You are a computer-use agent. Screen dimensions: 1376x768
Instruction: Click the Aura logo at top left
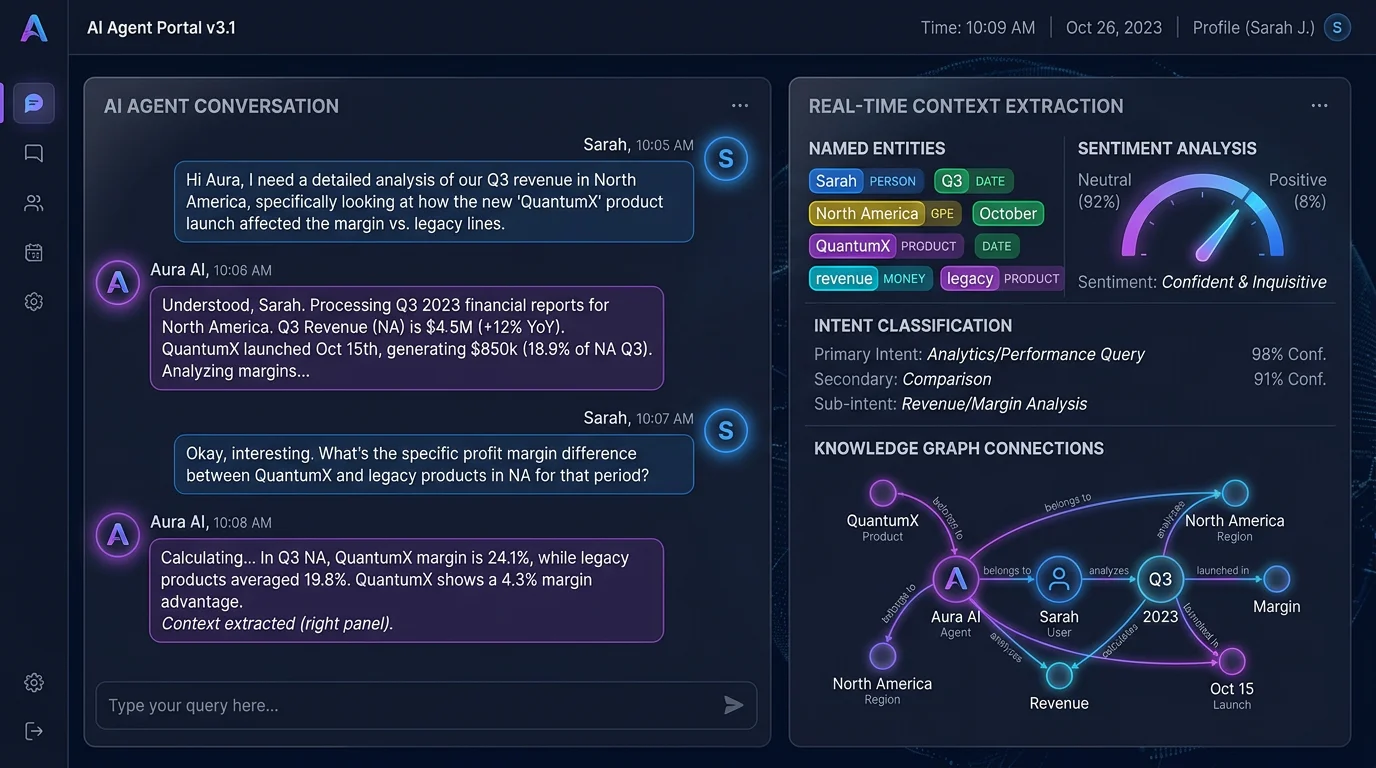[33, 28]
